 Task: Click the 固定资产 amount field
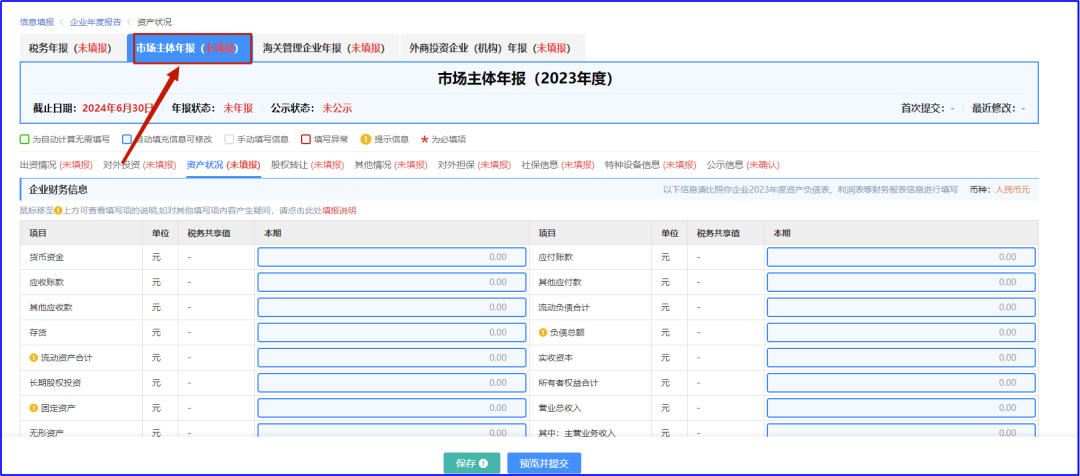coord(392,408)
